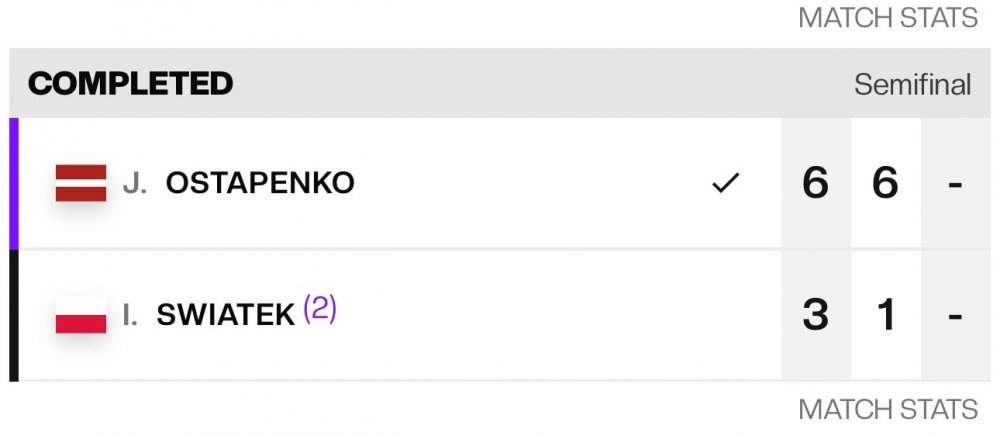This screenshot has height=436, width=1000.
Task: Click the initial J. before OSTAPENKO
Action: [x=135, y=184]
